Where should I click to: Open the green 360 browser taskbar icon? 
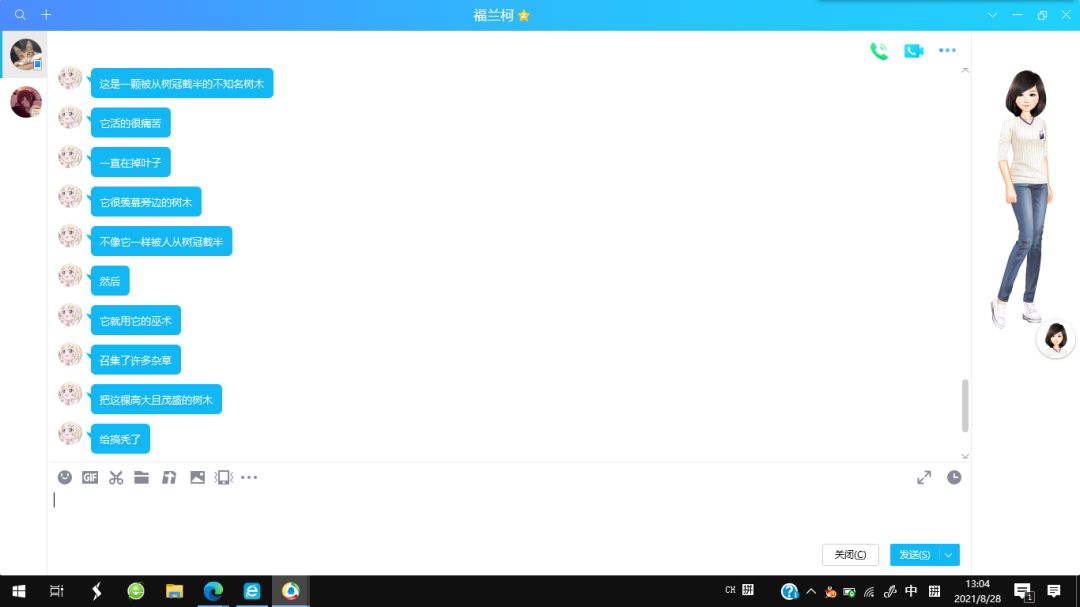tap(136, 591)
